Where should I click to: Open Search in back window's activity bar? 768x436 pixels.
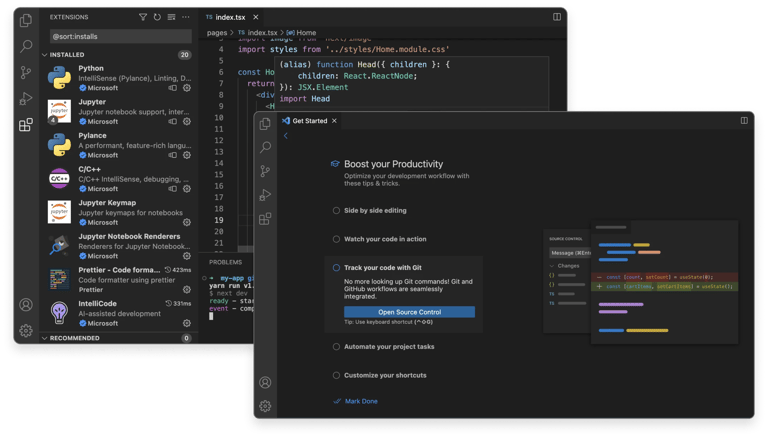click(x=26, y=46)
